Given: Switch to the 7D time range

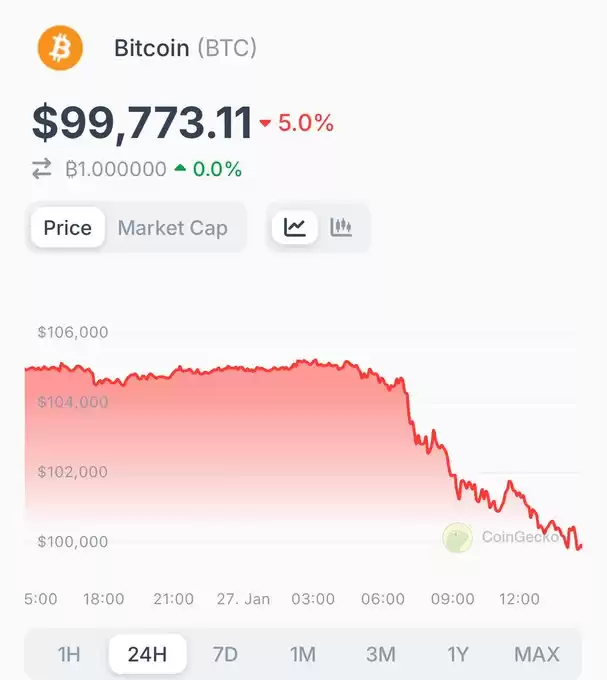Looking at the screenshot, I should 225,654.
